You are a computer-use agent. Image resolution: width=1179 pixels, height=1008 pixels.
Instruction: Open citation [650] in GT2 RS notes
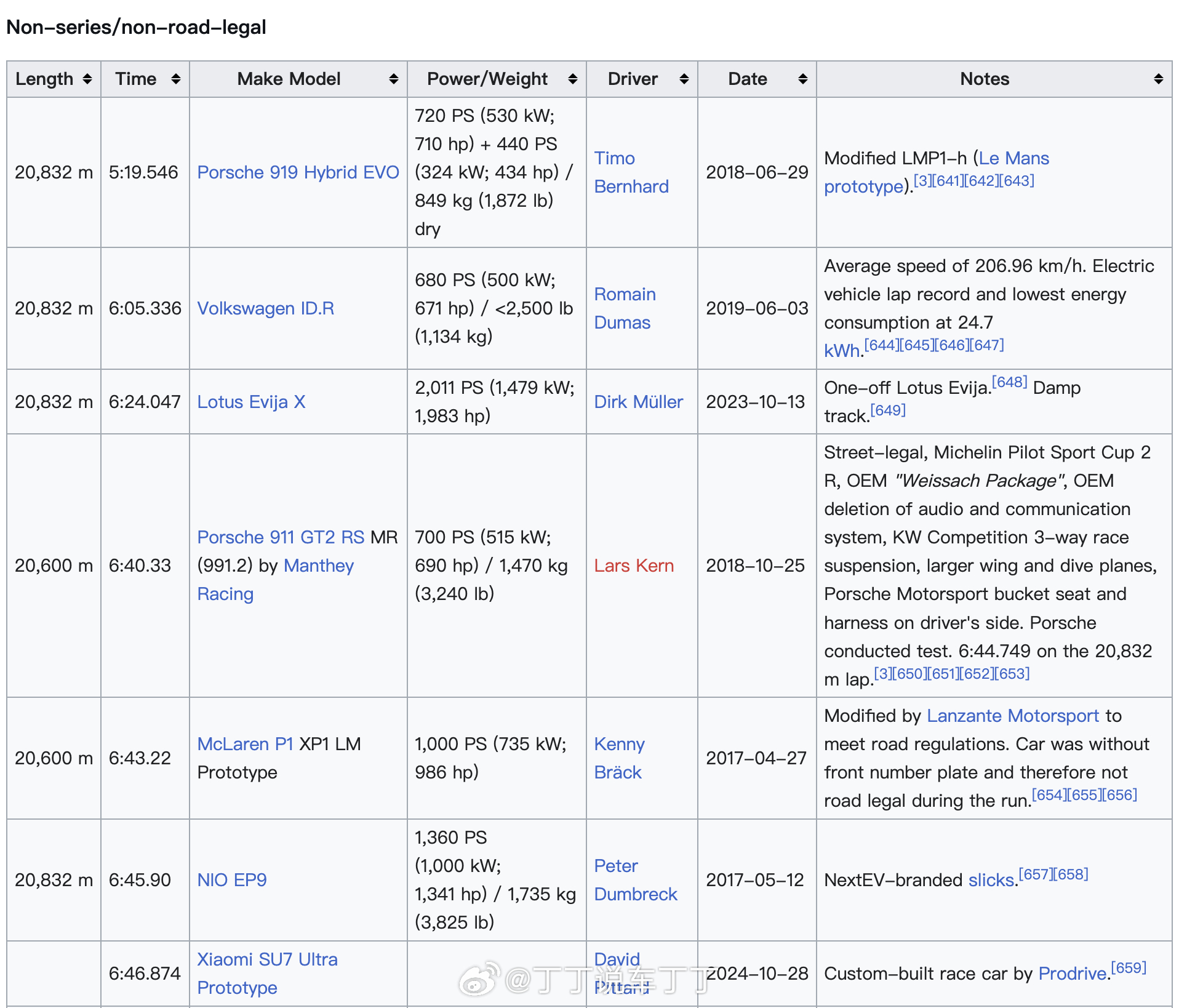[909, 674]
